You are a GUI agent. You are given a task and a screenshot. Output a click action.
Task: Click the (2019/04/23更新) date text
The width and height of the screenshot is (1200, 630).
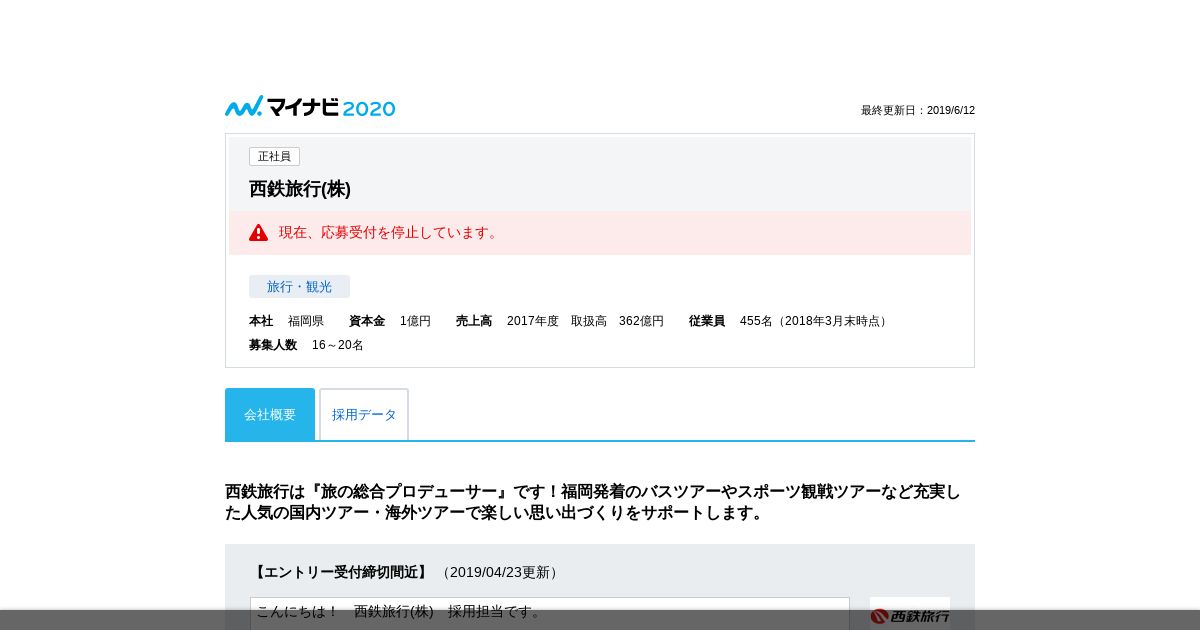click(x=500, y=572)
